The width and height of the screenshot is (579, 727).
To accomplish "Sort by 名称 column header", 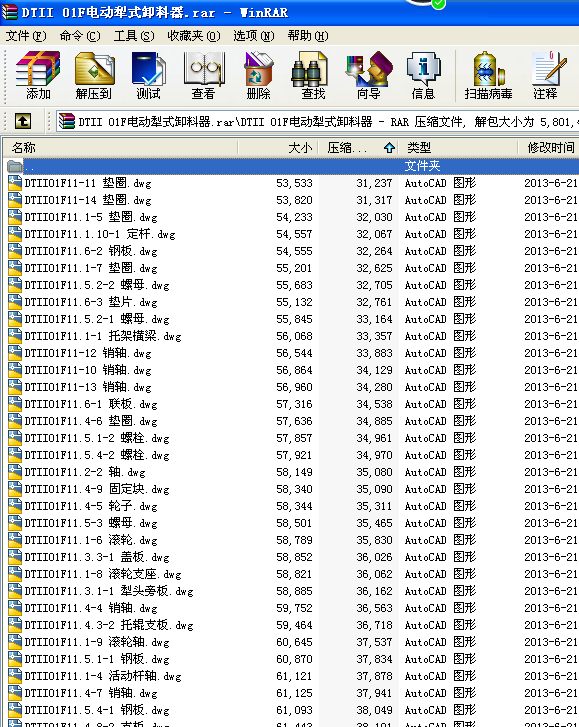I will [x=121, y=148].
